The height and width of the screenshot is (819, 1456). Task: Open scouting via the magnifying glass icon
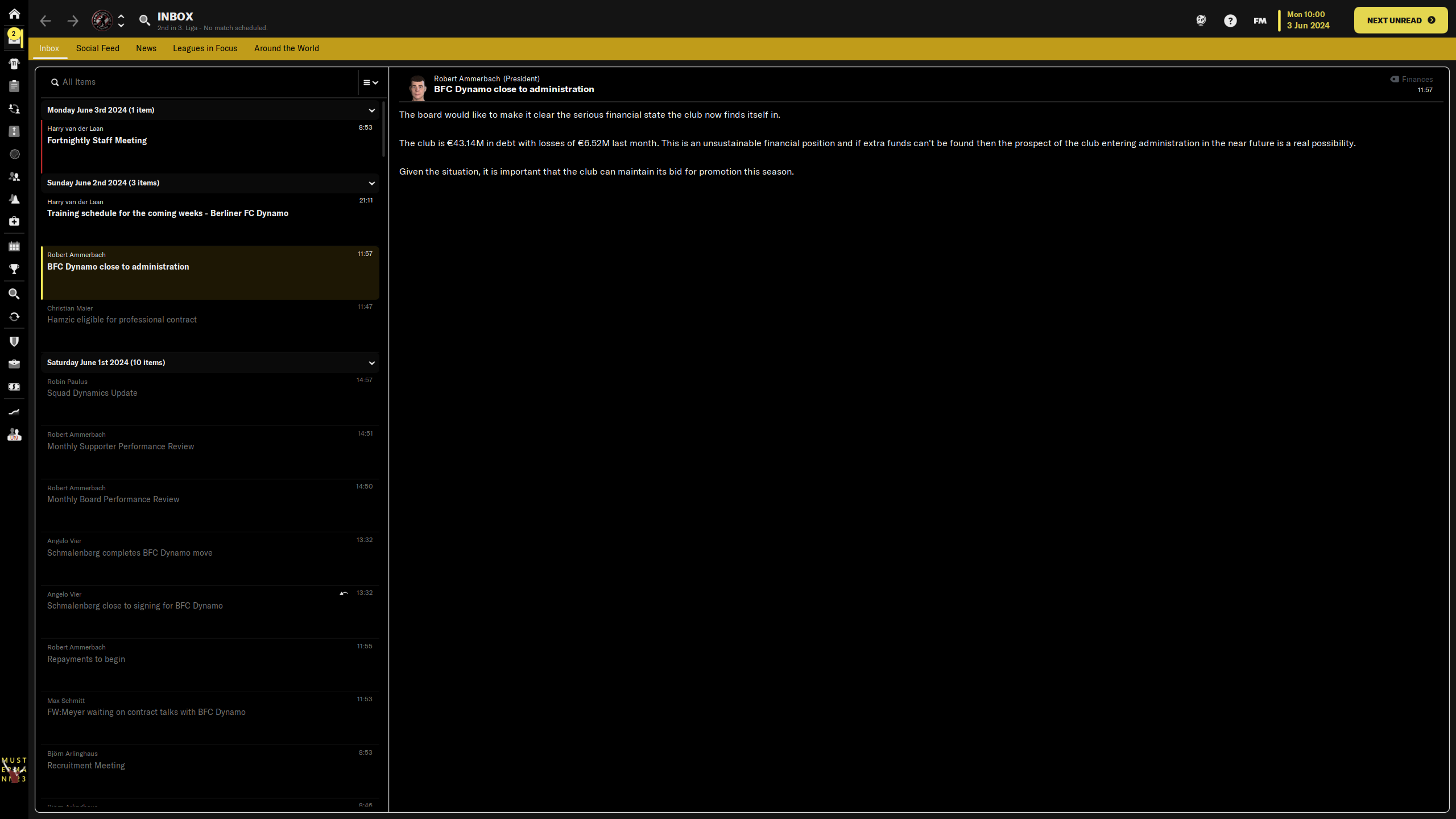pos(14,293)
